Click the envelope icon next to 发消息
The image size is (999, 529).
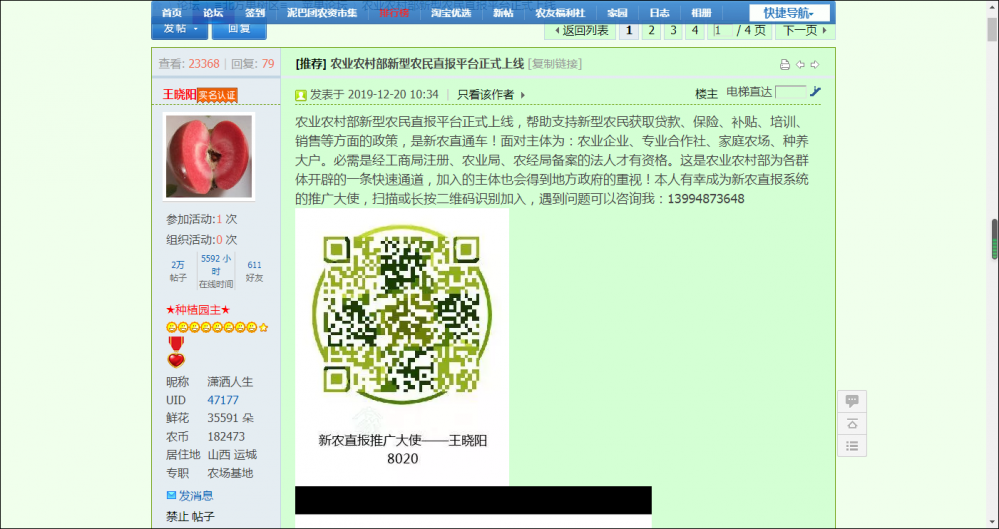point(171,495)
